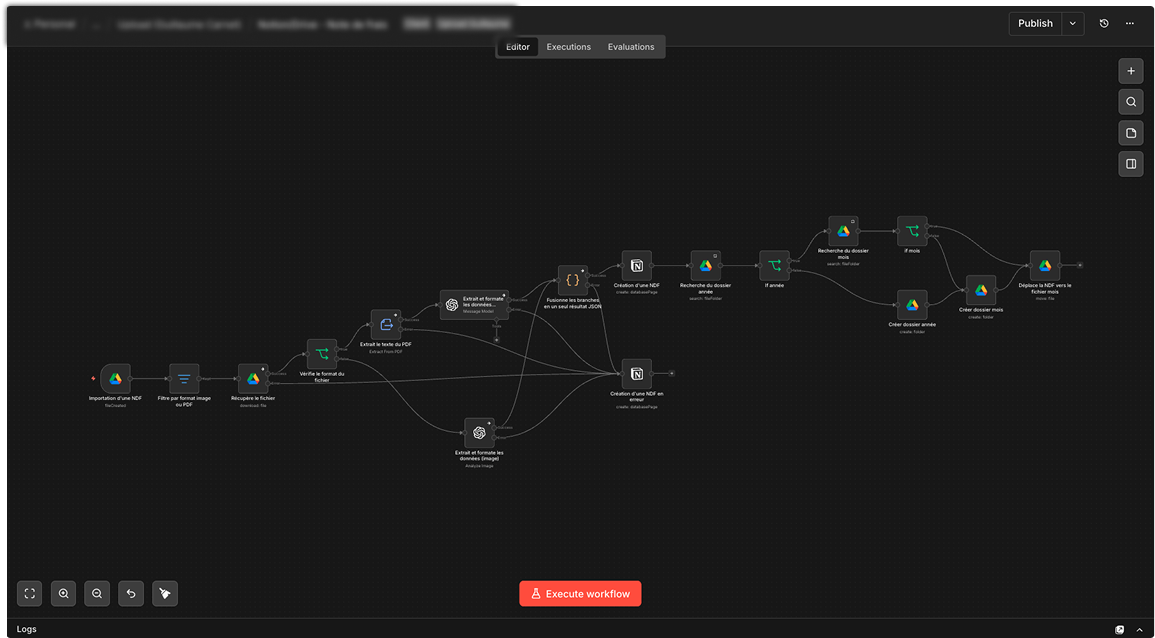
Task: Select the Création d'une NDF Notion node
Action: (x=636, y=266)
